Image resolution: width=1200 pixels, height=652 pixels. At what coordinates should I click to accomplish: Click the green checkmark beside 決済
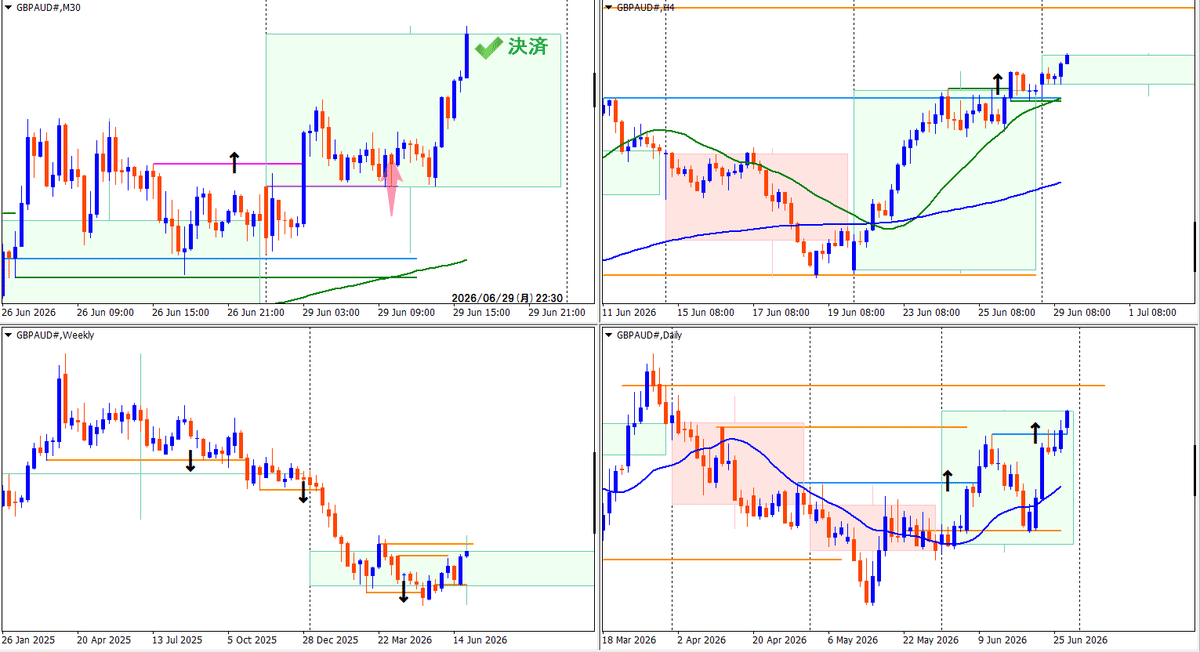tap(489, 48)
